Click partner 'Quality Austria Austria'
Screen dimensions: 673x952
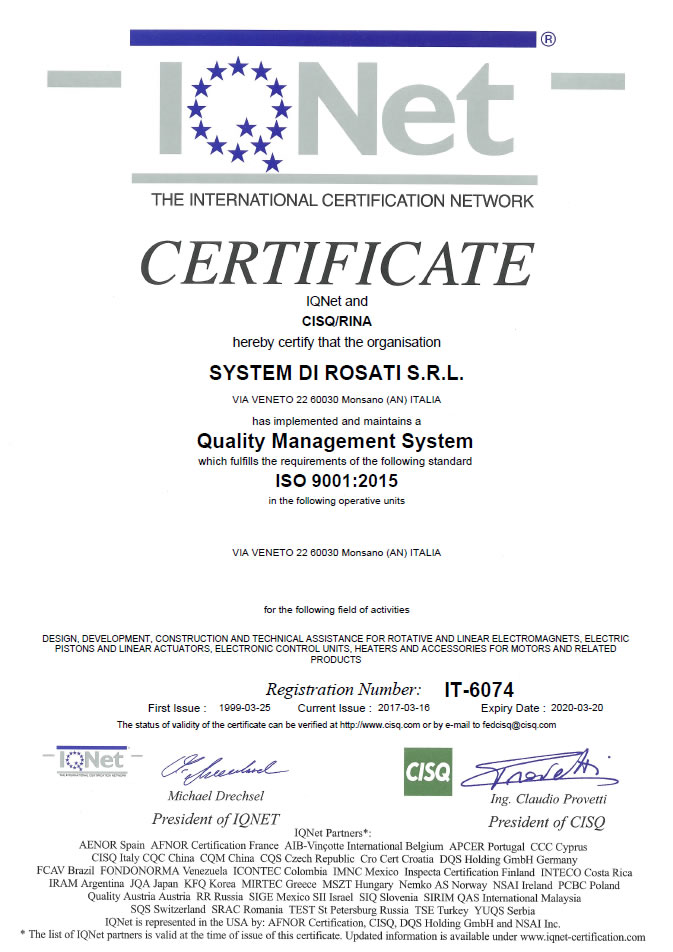(139, 896)
